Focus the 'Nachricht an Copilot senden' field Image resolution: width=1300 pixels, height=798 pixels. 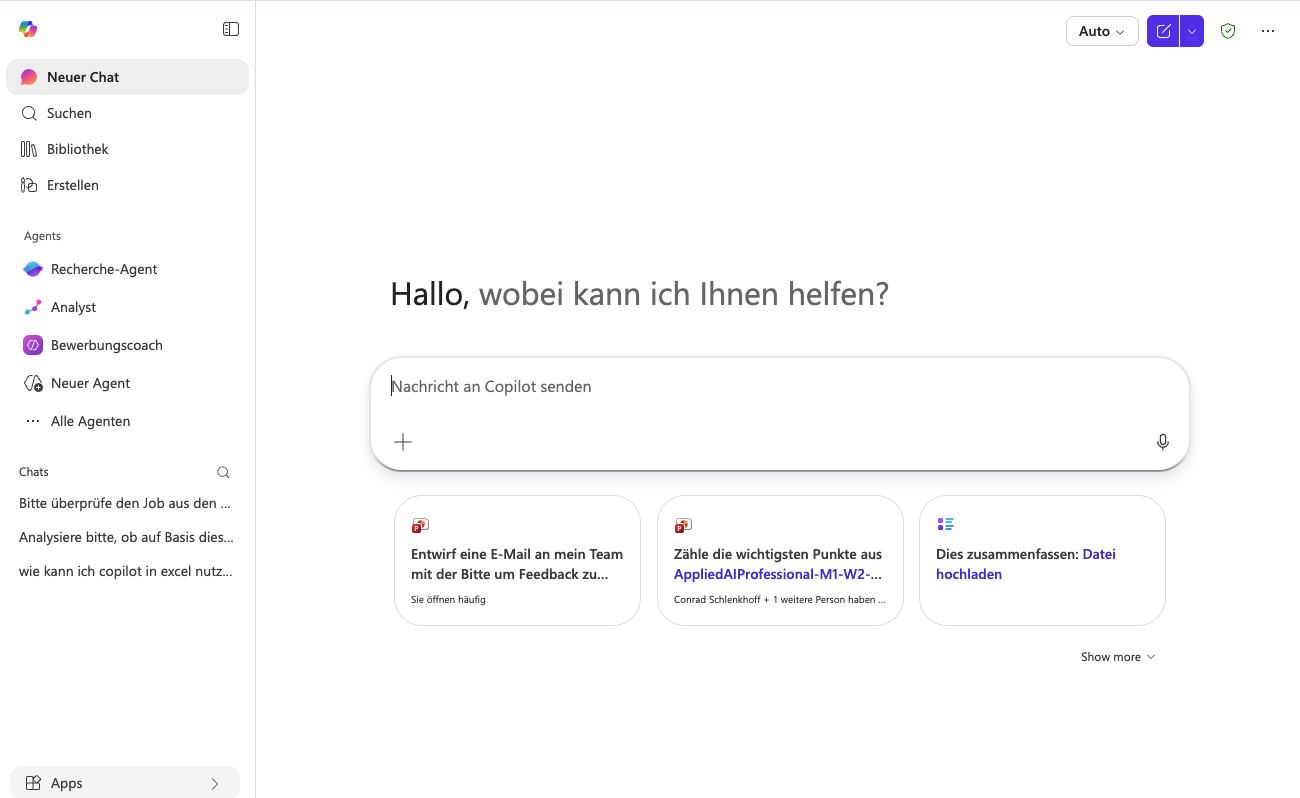(x=780, y=386)
